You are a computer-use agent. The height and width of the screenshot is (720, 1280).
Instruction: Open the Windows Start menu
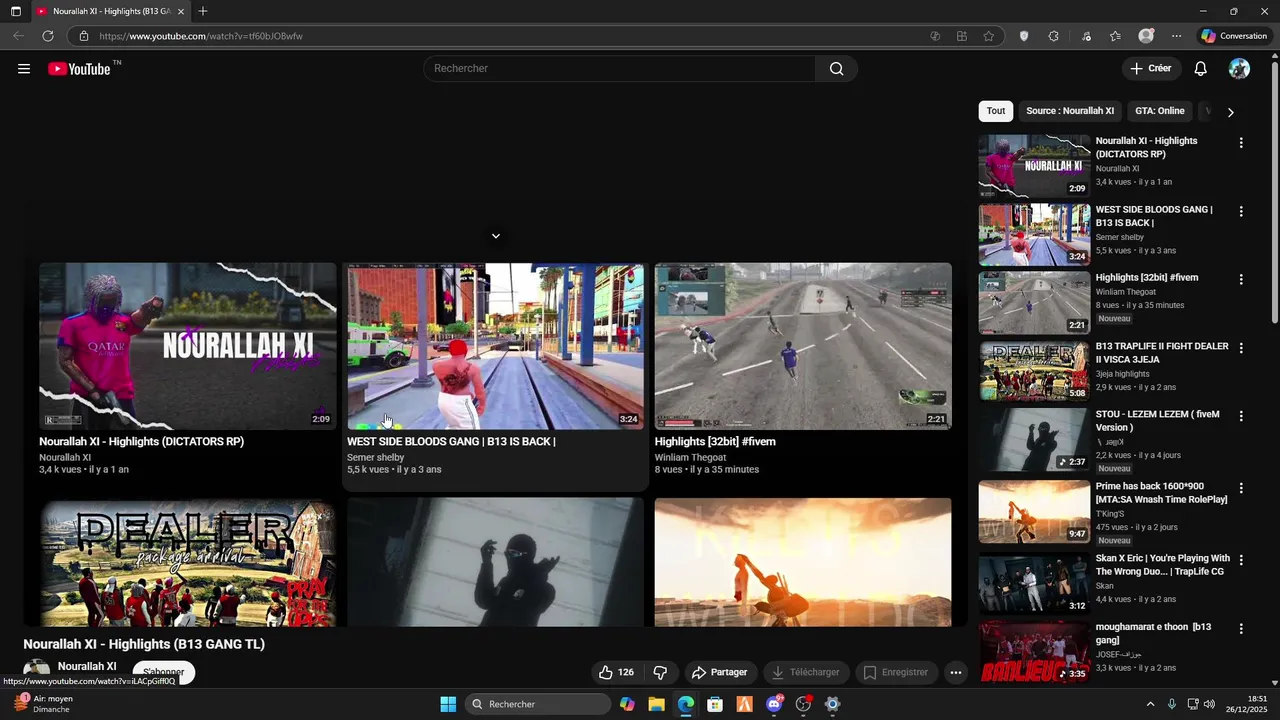click(x=448, y=704)
